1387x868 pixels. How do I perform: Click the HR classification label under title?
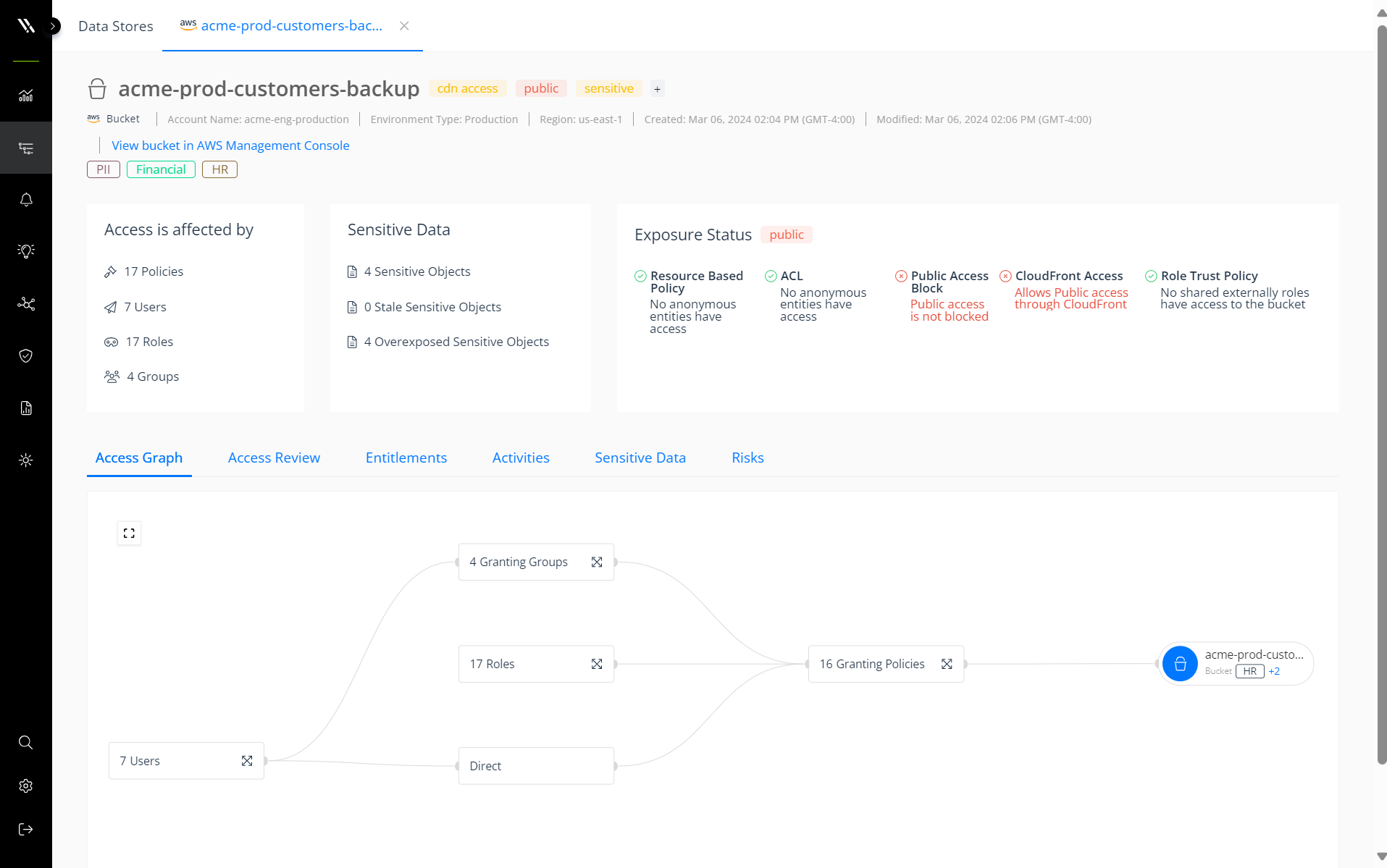pos(219,169)
